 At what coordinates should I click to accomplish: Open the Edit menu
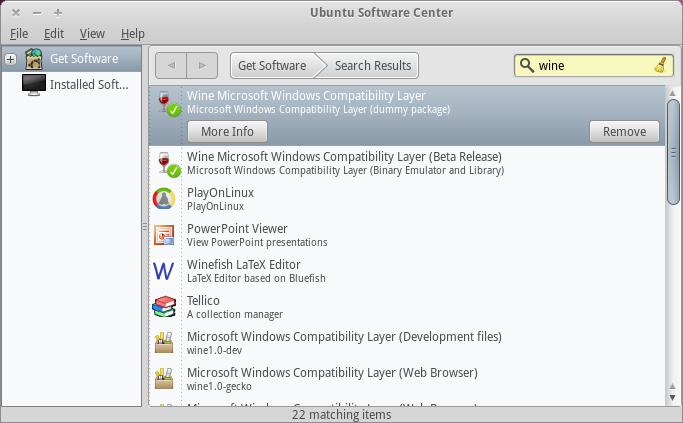click(x=54, y=34)
